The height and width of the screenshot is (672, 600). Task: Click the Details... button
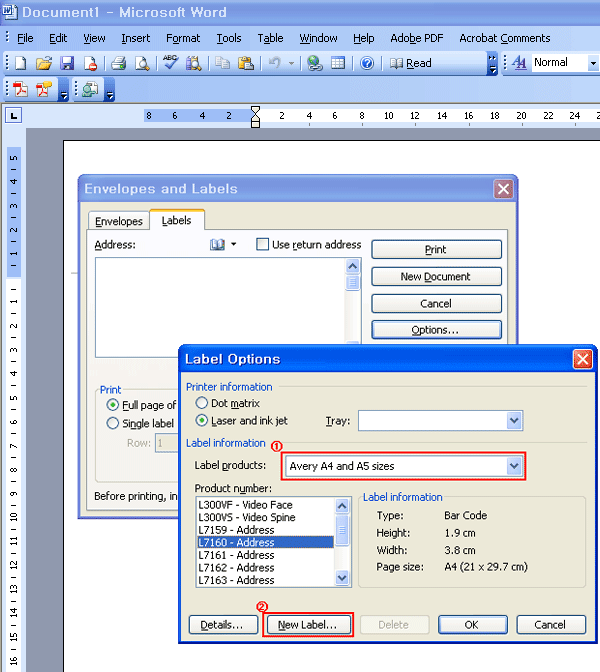(x=223, y=625)
